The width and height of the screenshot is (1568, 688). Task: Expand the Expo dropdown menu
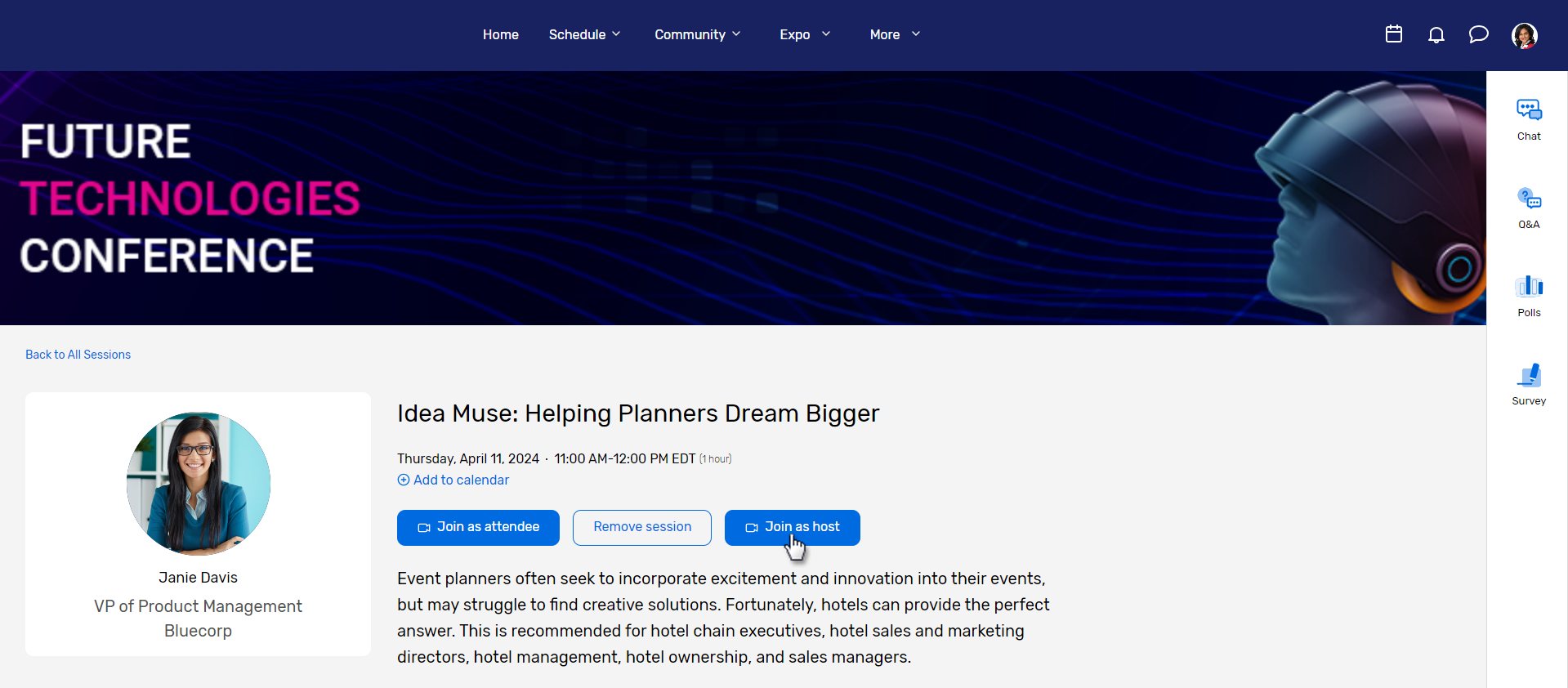pyautogui.click(x=804, y=34)
